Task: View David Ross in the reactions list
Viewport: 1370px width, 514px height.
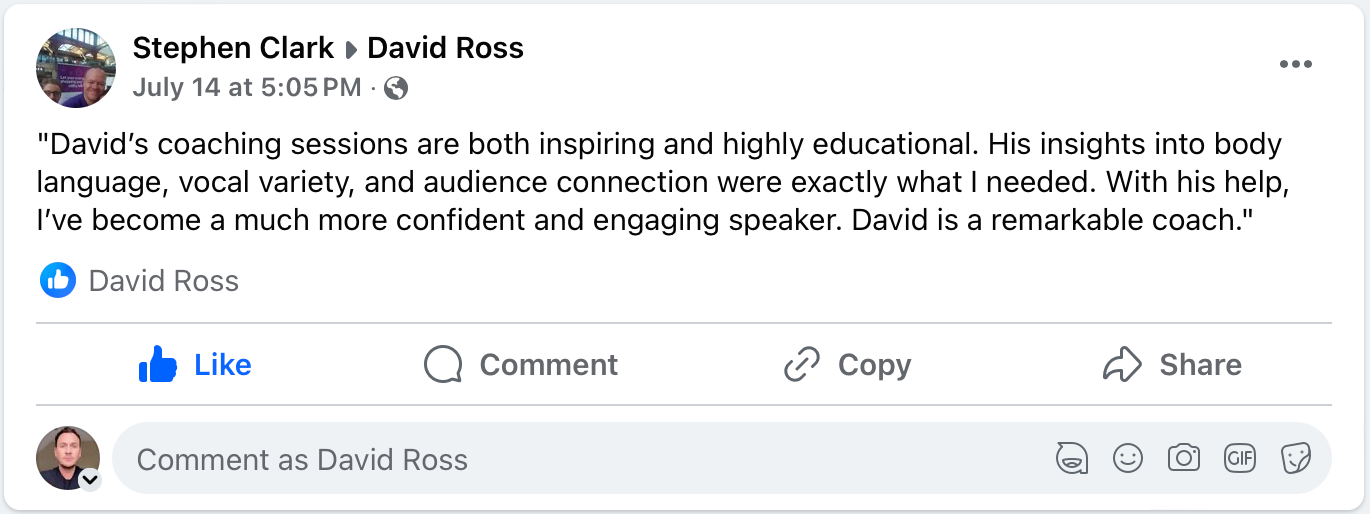Action: pos(164,281)
